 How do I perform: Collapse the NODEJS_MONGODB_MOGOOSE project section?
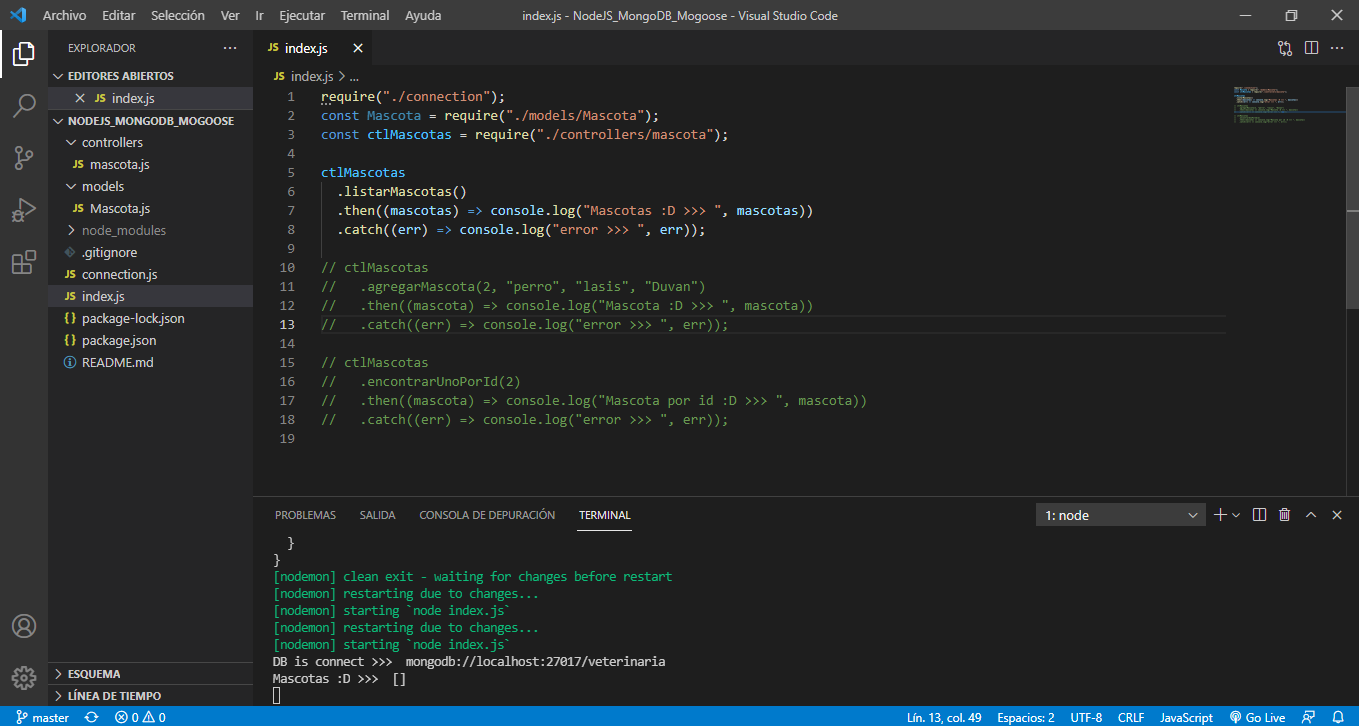click(150, 120)
